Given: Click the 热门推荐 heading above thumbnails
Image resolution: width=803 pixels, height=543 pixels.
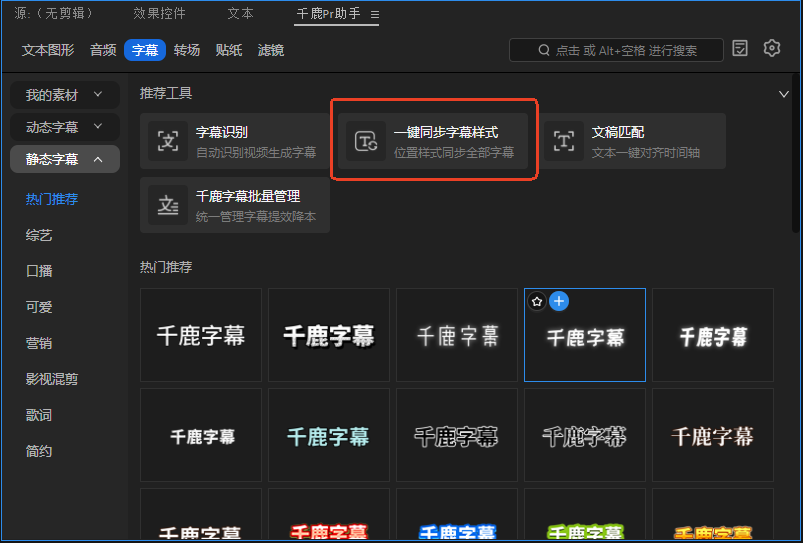Looking at the screenshot, I should pyautogui.click(x=166, y=267).
